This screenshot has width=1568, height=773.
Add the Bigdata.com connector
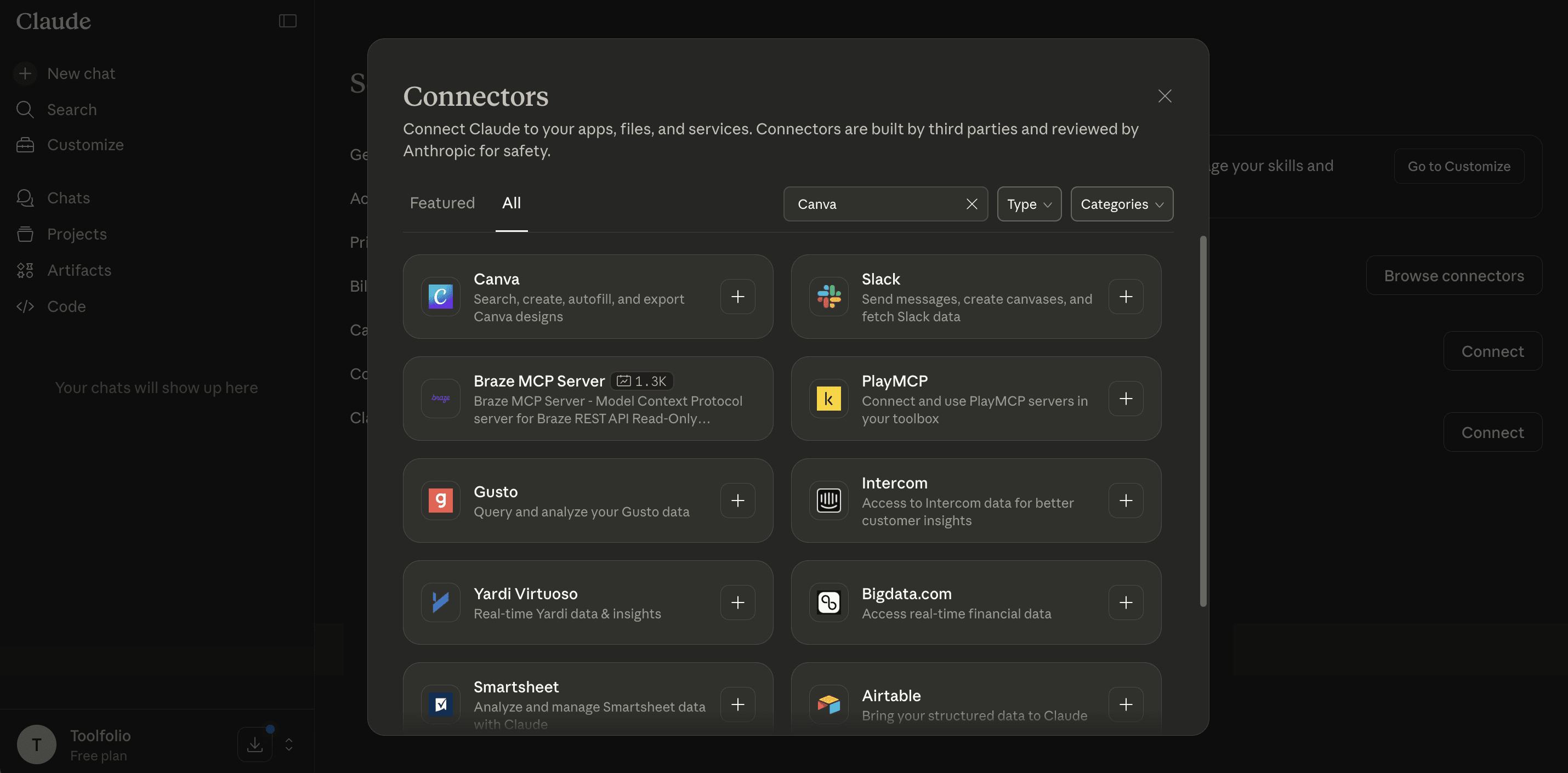1125,603
